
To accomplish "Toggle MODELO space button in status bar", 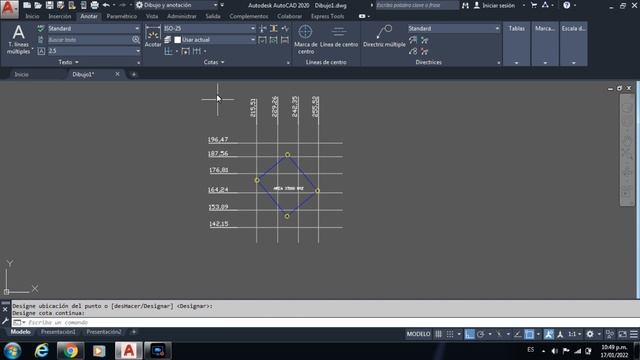I will (x=418, y=334).
